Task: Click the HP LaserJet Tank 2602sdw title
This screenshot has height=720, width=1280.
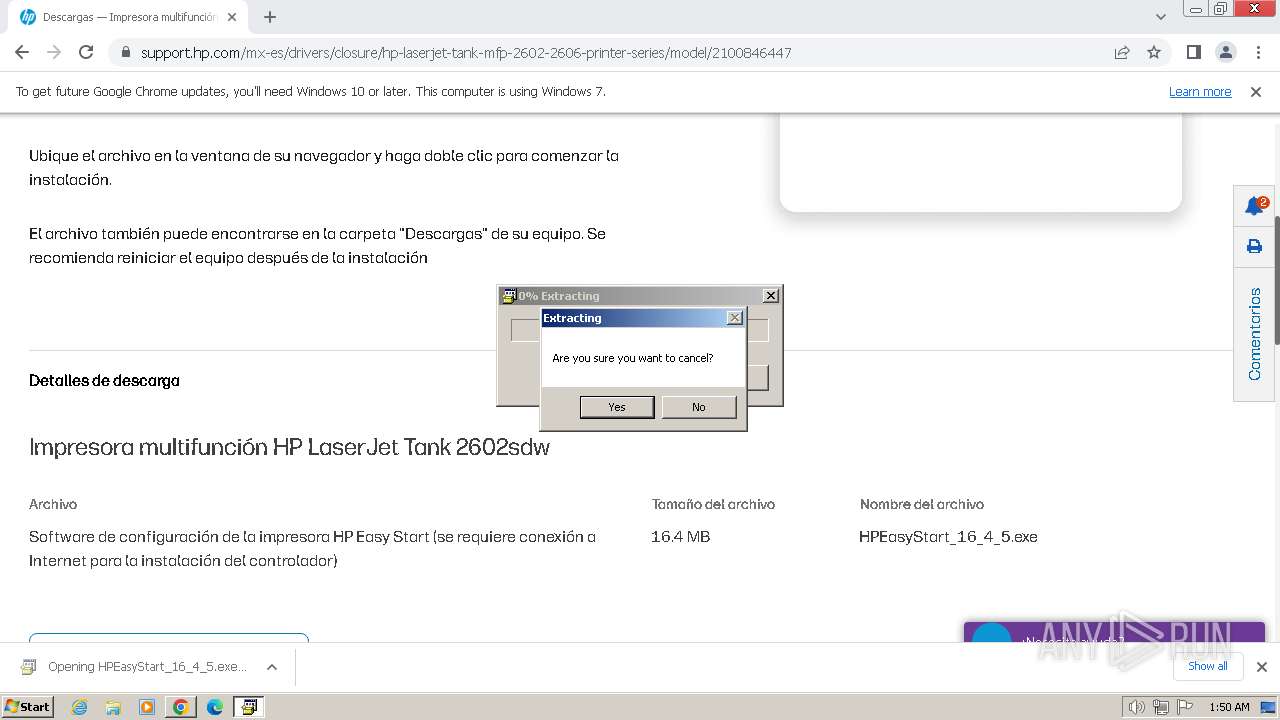Action: coord(290,447)
